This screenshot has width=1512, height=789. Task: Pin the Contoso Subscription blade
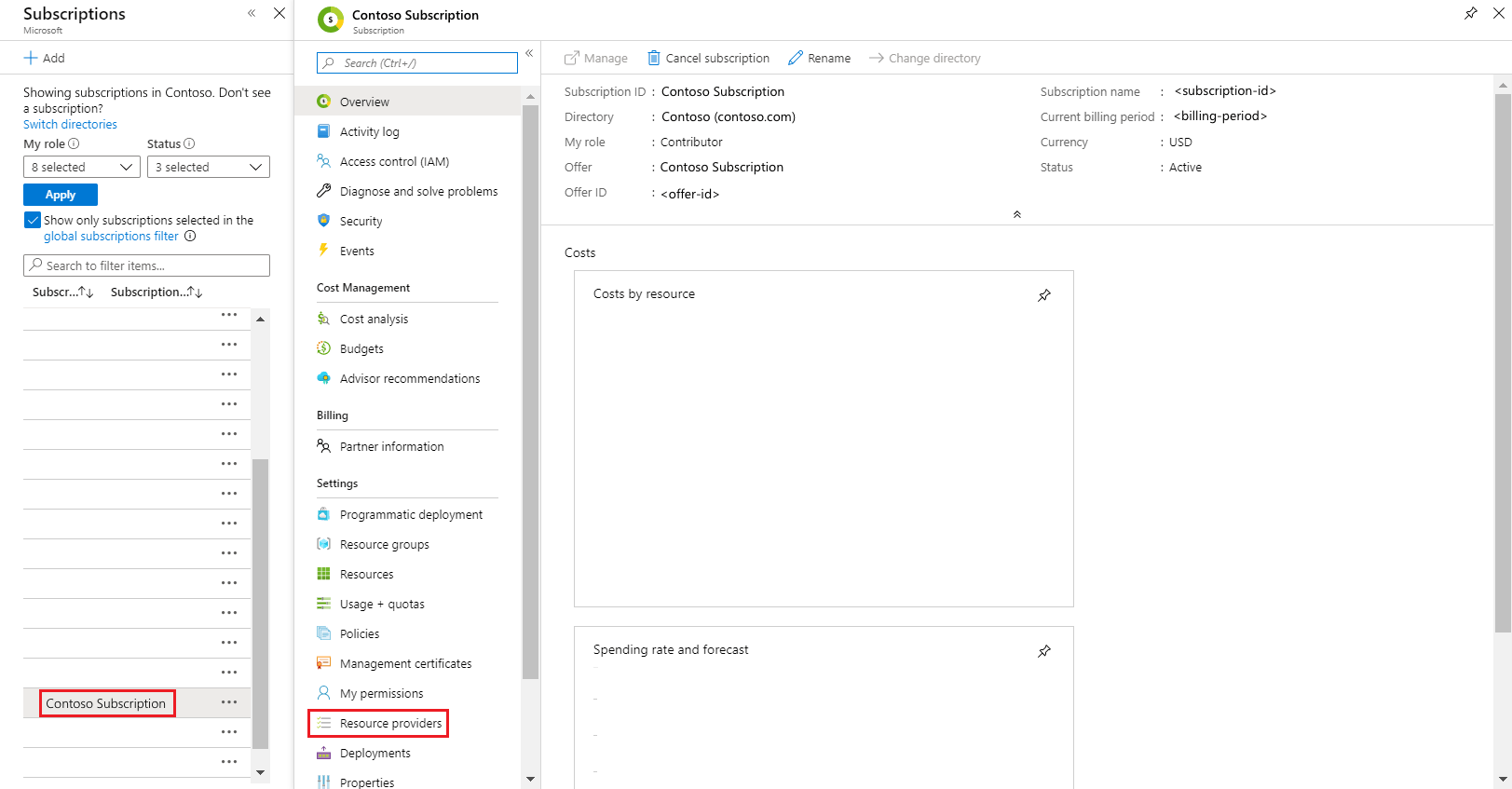1470,13
